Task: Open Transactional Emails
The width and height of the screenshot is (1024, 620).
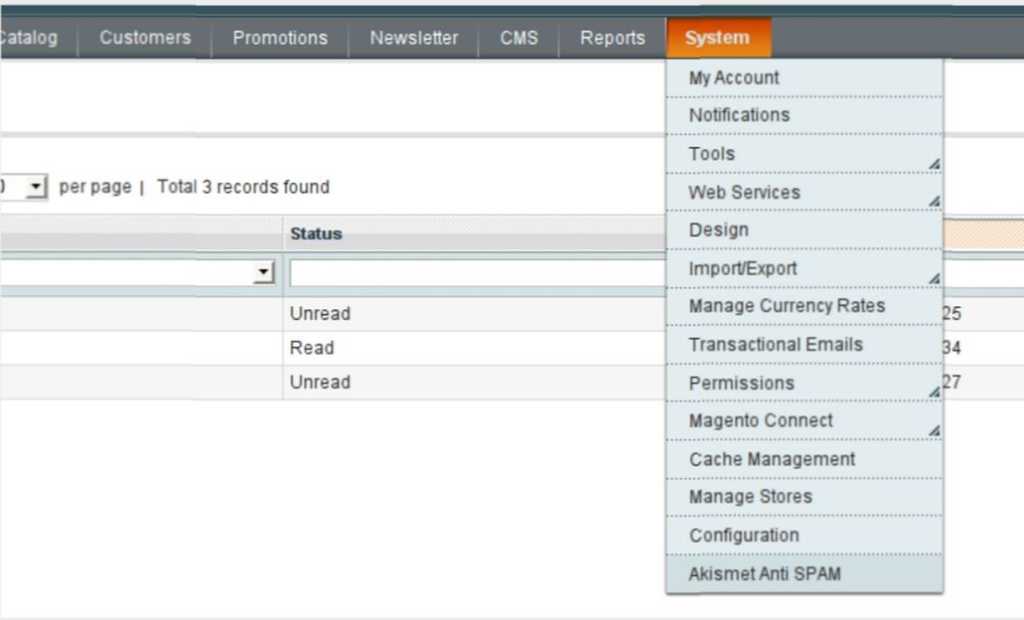Action: pos(805,345)
